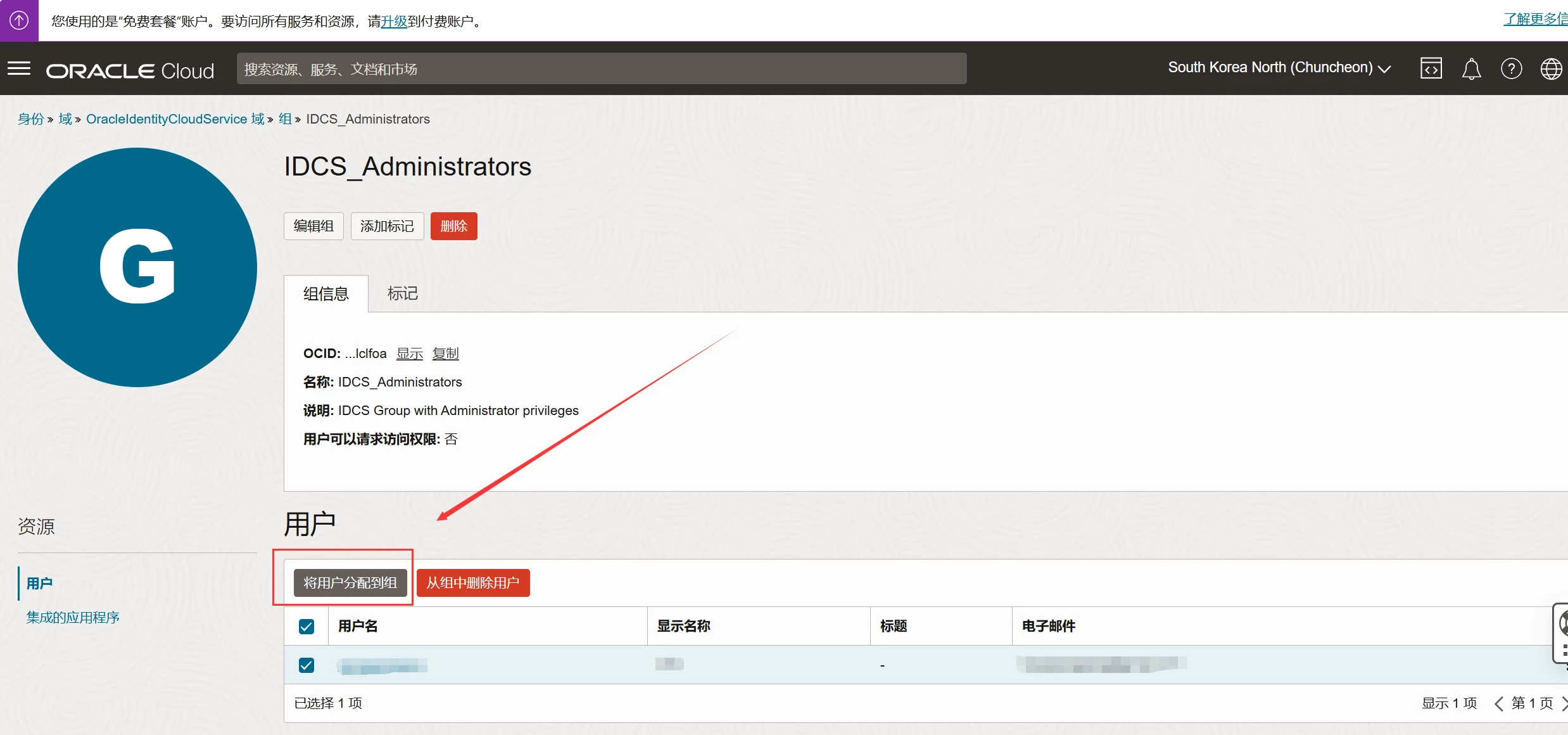Image resolution: width=1568 pixels, height=735 pixels.
Task: Toggle the select-all users header checkbox
Action: tap(307, 627)
